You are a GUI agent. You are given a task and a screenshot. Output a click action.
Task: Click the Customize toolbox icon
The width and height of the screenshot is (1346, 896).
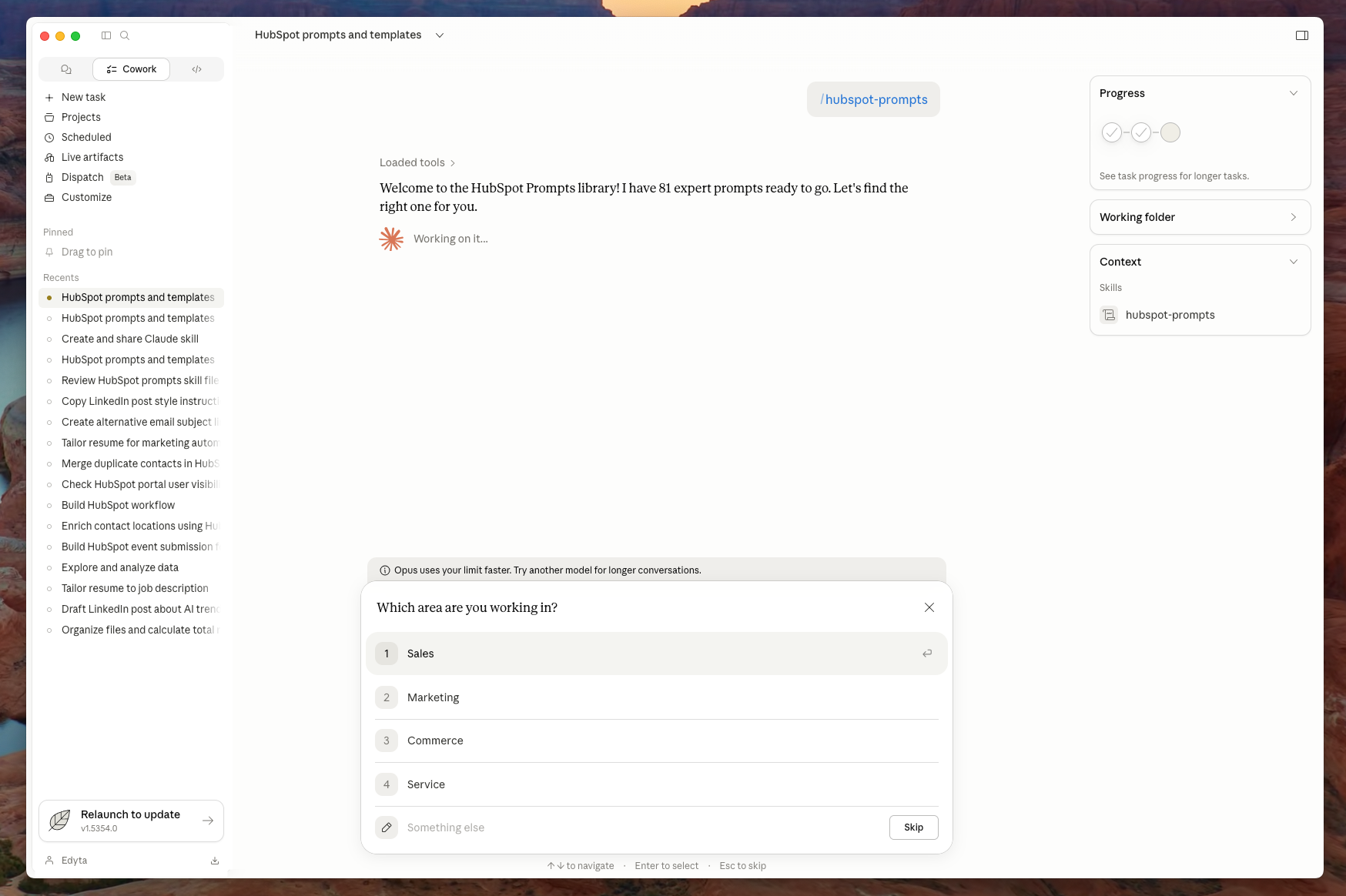point(49,197)
